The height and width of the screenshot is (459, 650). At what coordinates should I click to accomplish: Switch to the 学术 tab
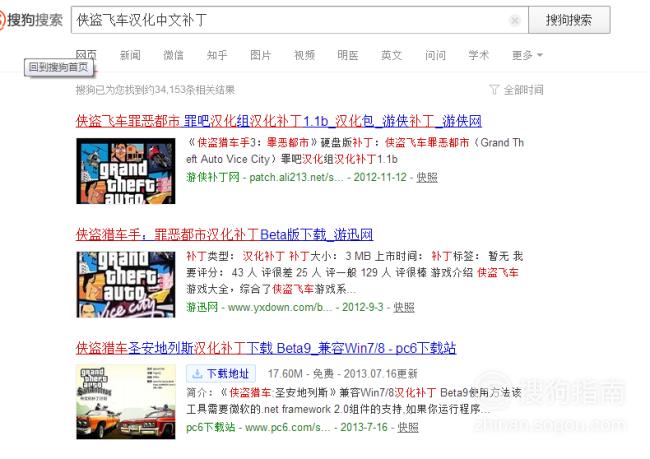[x=479, y=55]
